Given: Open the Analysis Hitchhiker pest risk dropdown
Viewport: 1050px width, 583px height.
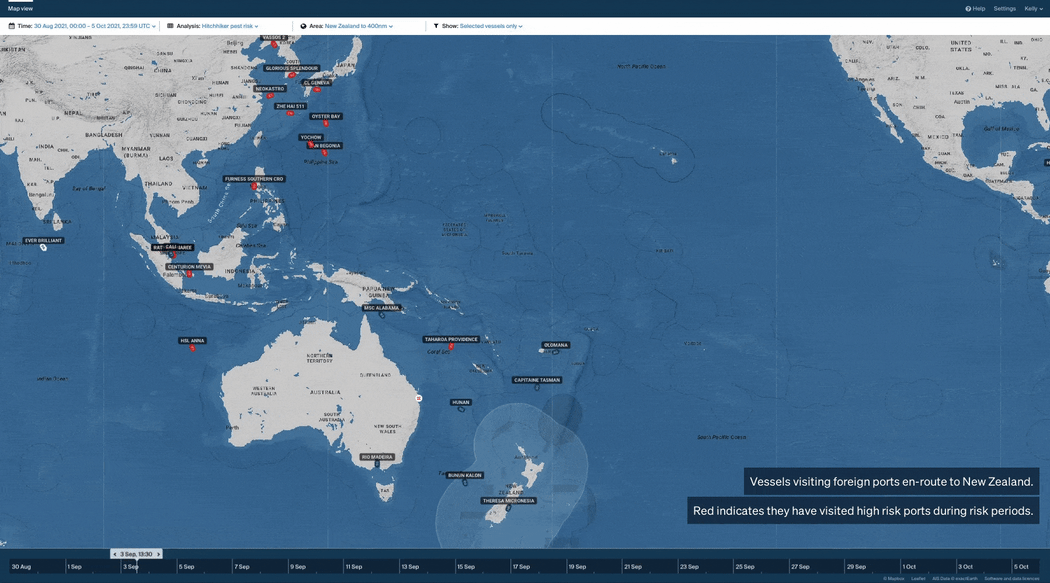Looking at the screenshot, I should pyautogui.click(x=230, y=26).
